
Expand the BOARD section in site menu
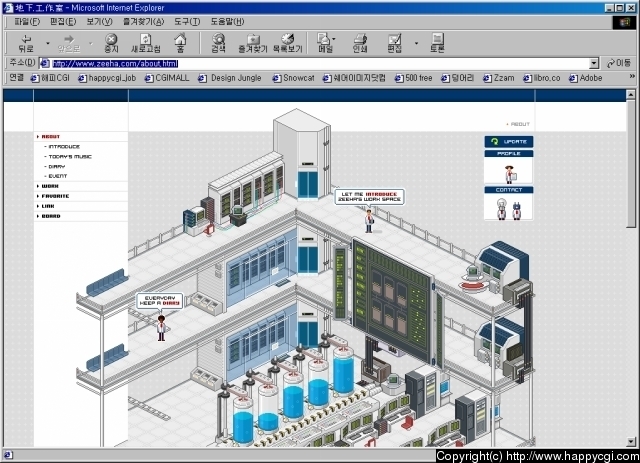[49, 216]
